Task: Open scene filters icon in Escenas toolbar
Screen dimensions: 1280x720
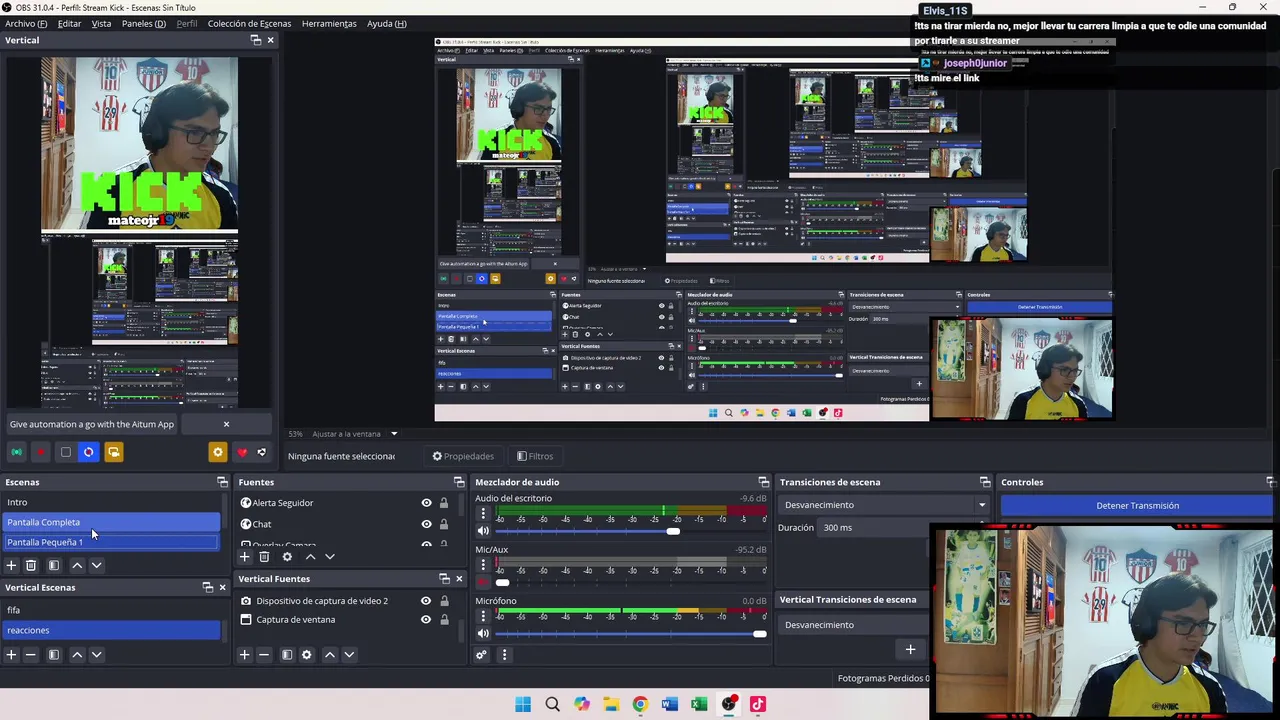Action: pyautogui.click(x=54, y=565)
